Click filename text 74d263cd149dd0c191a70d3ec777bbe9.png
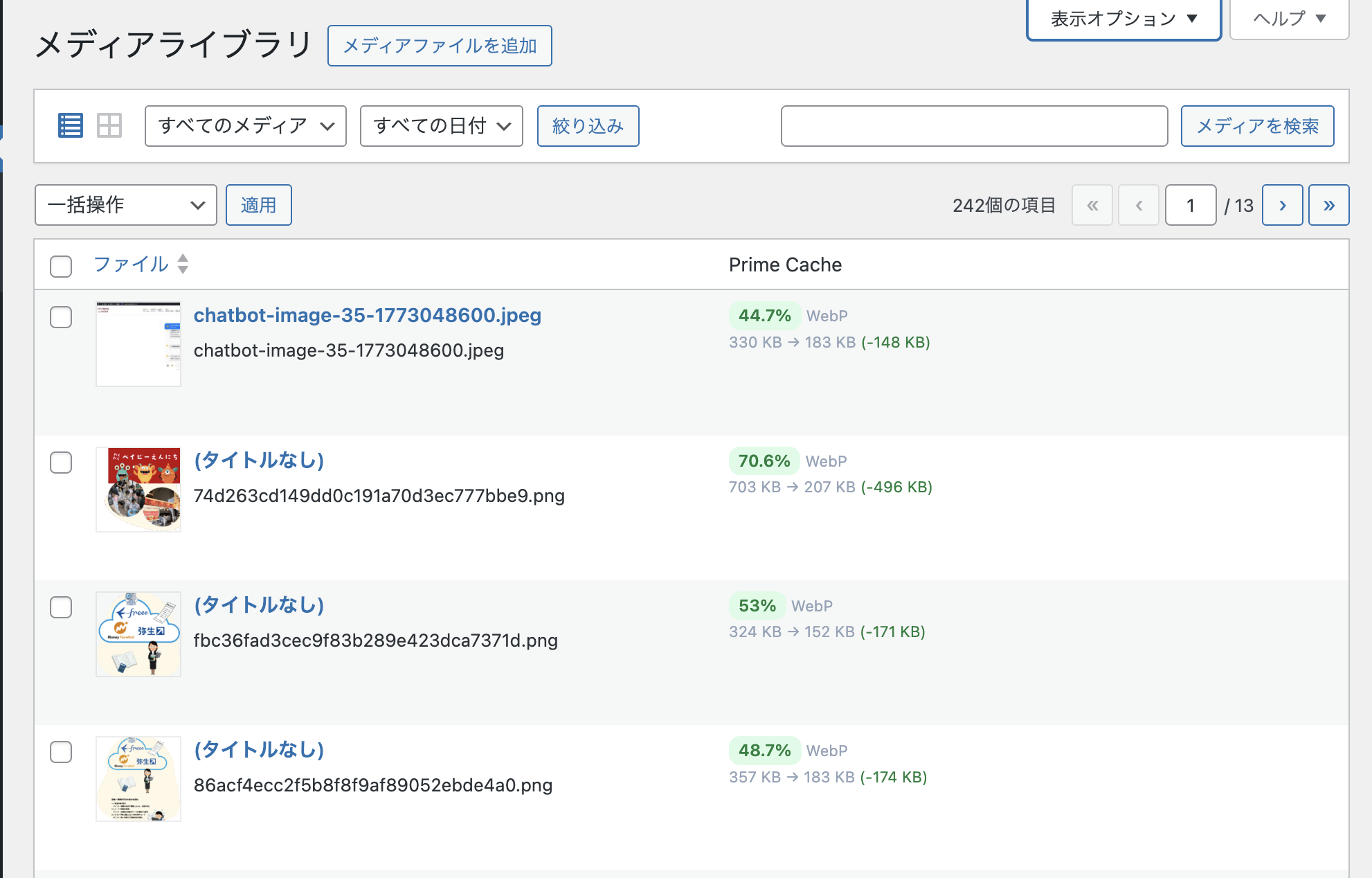Image resolution: width=1372 pixels, height=878 pixels. [x=379, y=496]
